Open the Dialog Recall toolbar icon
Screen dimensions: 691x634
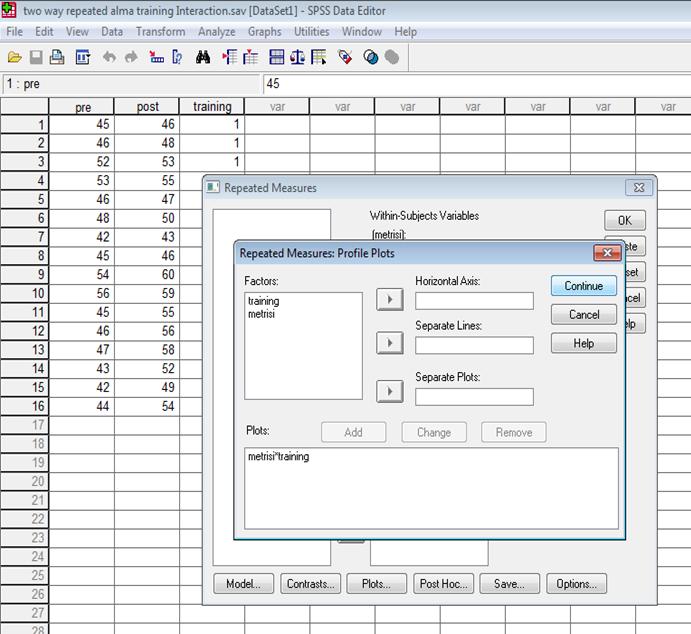click(x=83, y=57)
